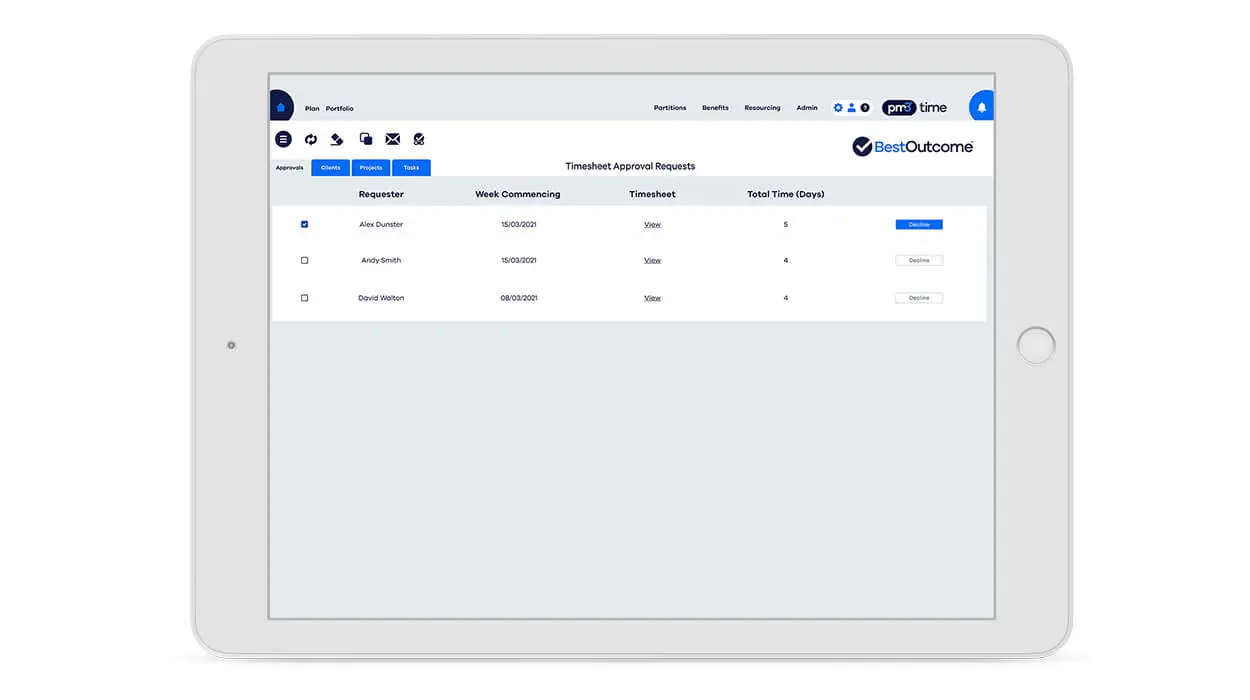View David Walton's timesheet
The width and height of the screenshot is (1250, 700).
[x=653, y=298]
